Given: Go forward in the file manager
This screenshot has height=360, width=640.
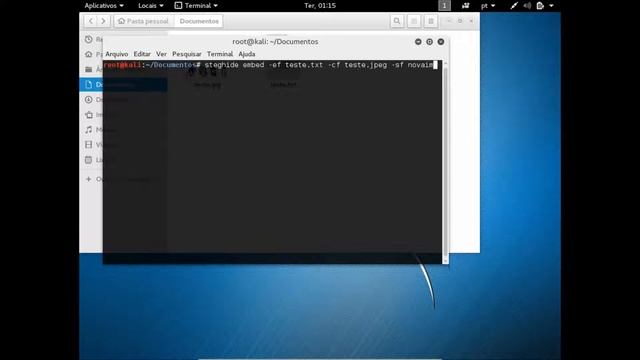Looking at the screenshot, I should click(x=104, y=21).
